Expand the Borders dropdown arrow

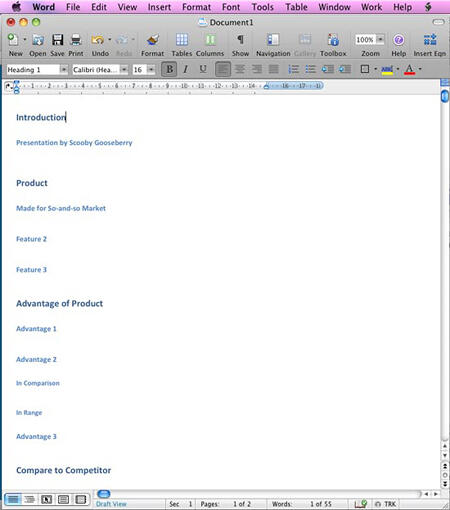[375, 69]
